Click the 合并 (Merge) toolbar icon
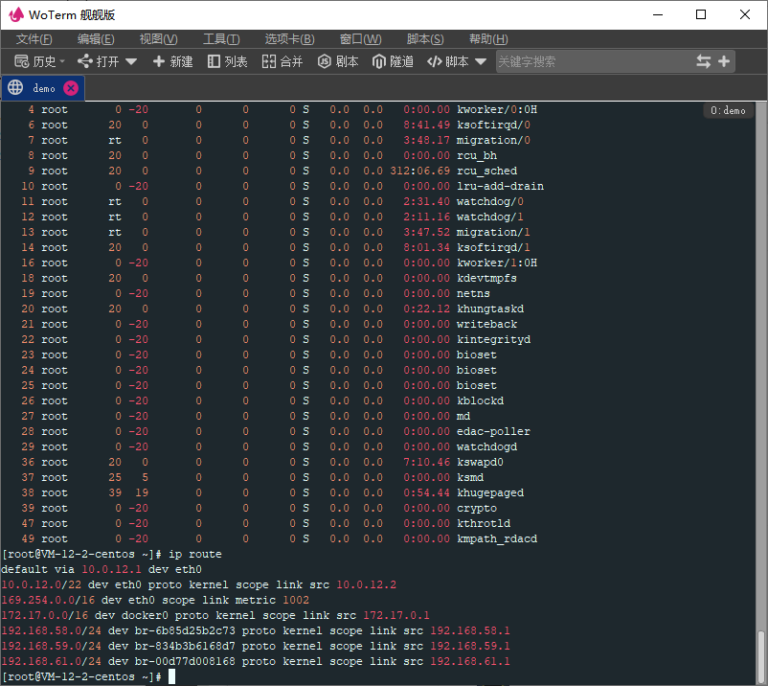This screenshot has width=768, height=686. [268, 62]
